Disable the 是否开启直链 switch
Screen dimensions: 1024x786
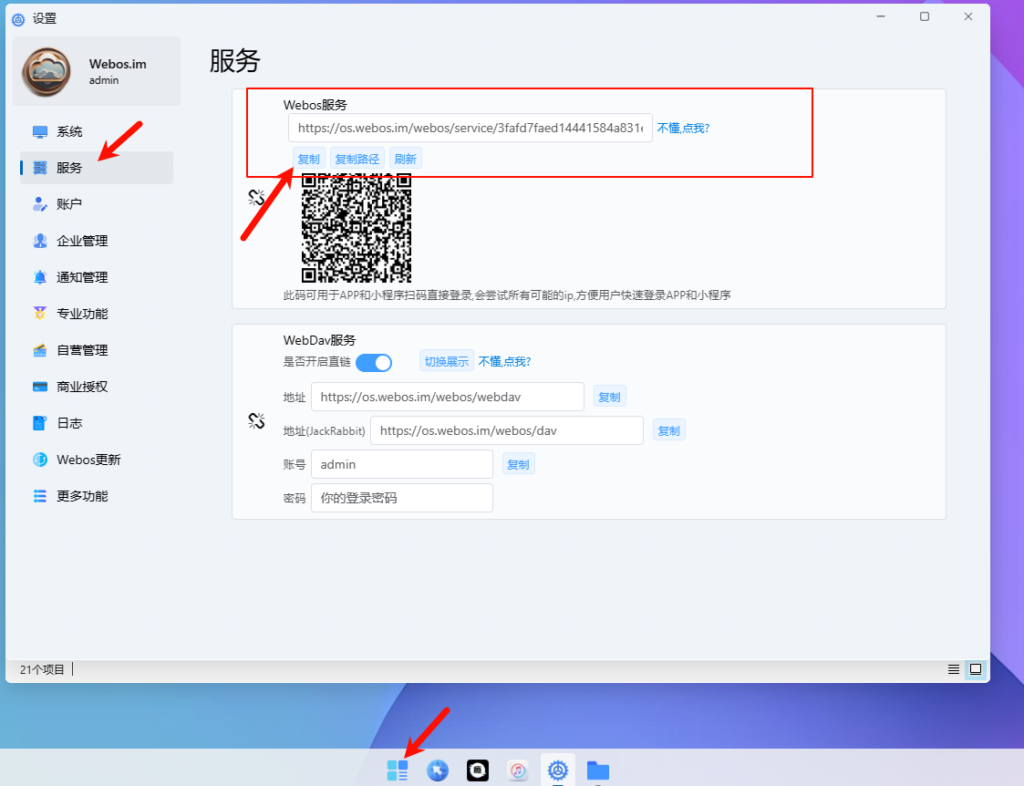tap(373, 363)
